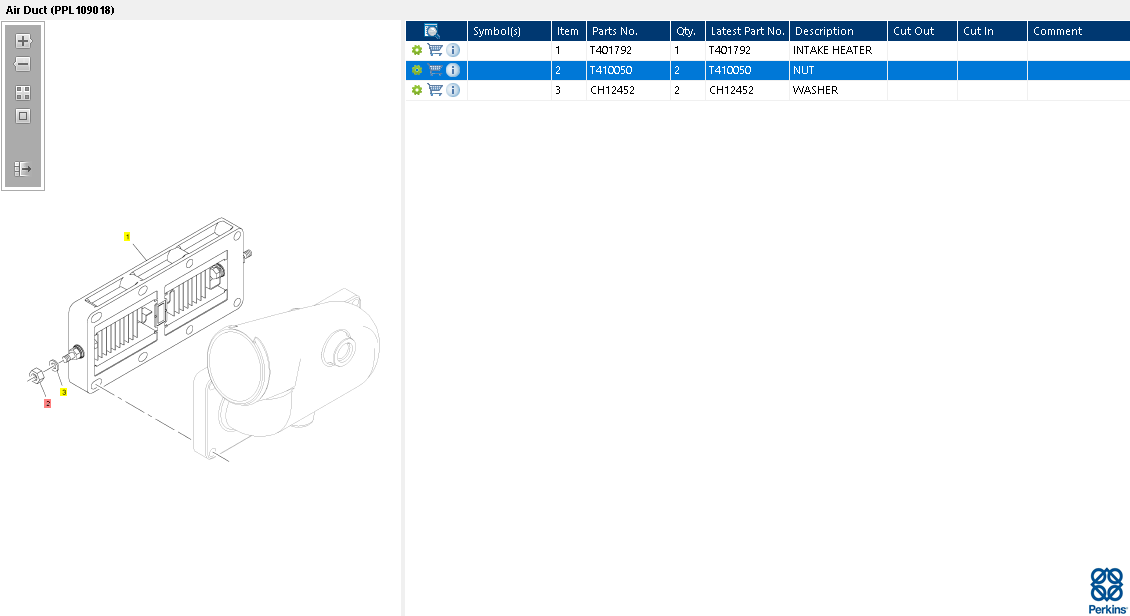
Task: Sort by Parts No. column header
Action: tap(628, 31)
